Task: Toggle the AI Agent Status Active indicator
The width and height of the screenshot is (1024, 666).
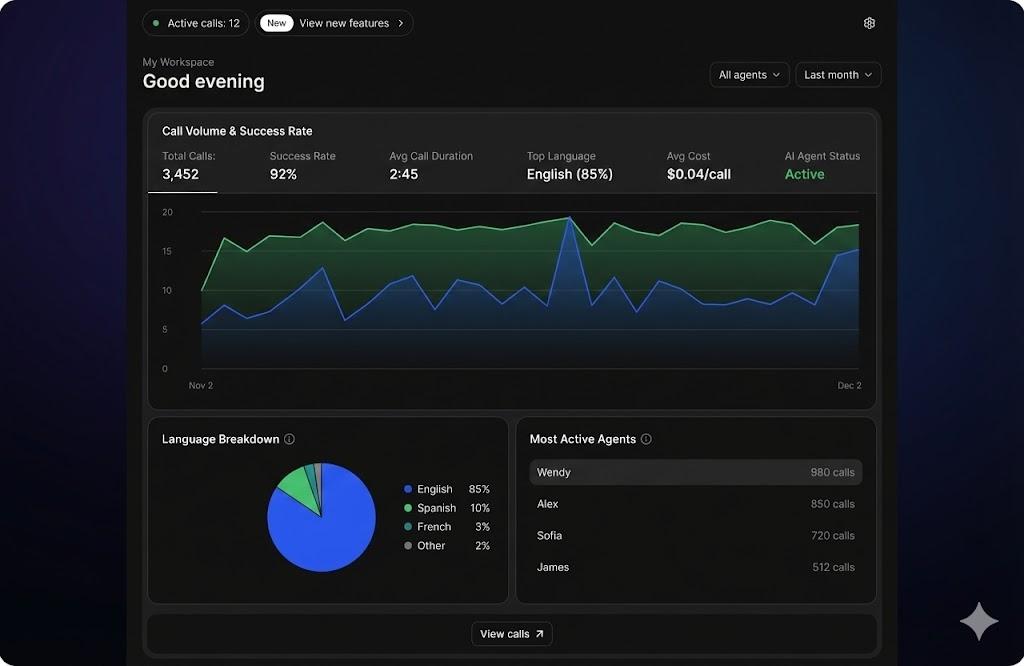Action: point(804,173)
